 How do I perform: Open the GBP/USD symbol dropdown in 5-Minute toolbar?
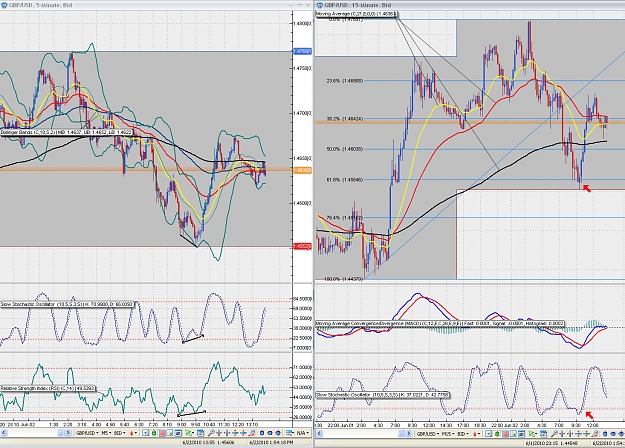point(87,433)
